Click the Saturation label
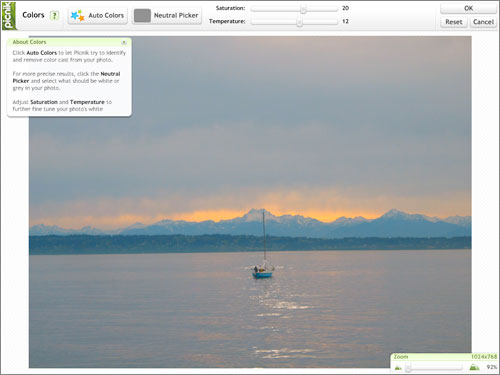500x375 pixels. [230, 8]
